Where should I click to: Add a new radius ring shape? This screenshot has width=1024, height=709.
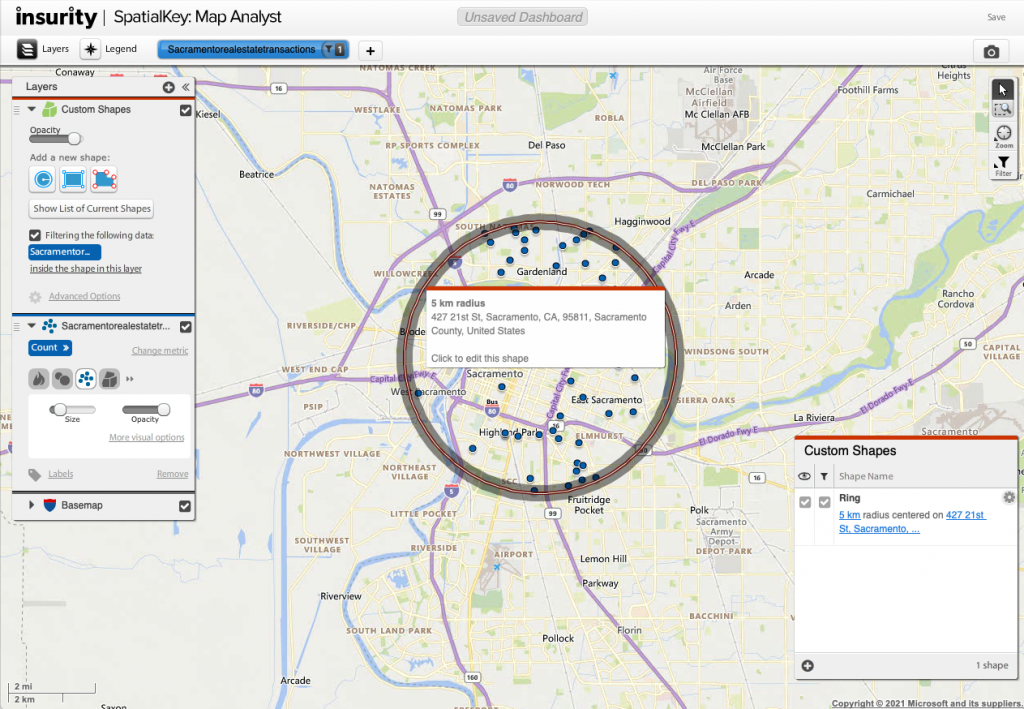pyautogui.click(x=42, y=179)
